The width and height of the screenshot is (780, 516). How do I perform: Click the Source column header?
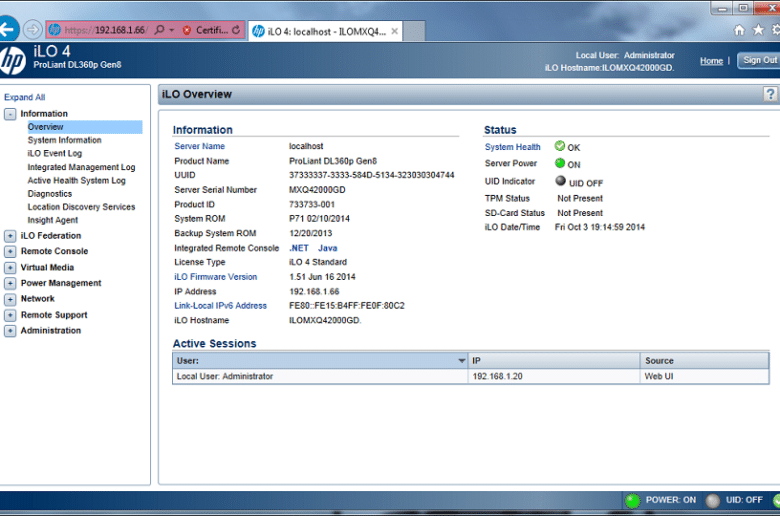pyautogui.click(x=704, y=361)
